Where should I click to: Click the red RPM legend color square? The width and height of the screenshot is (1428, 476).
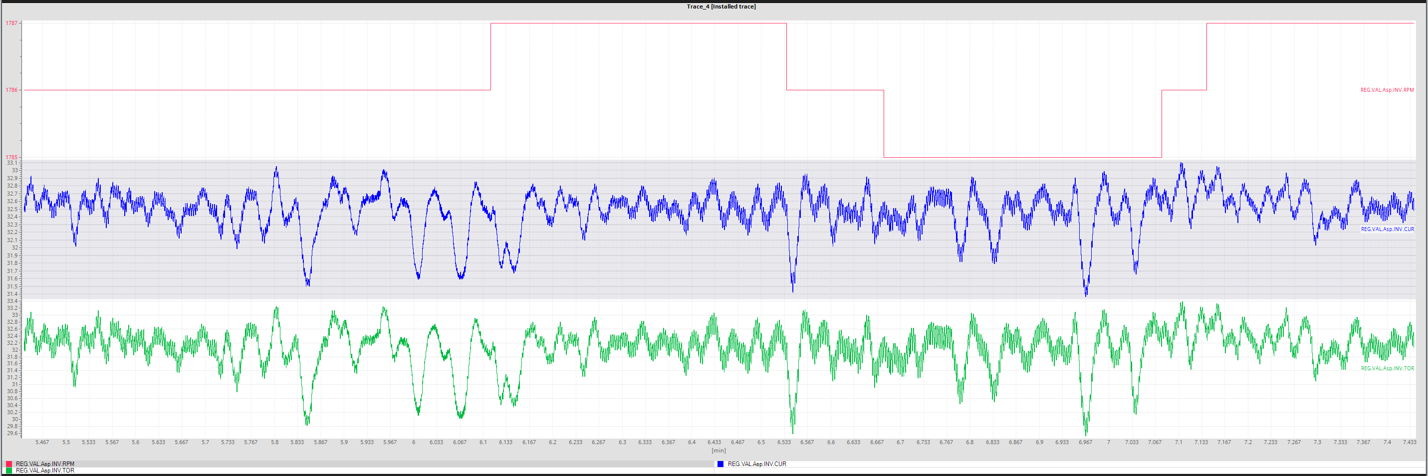tap(9, 464)
